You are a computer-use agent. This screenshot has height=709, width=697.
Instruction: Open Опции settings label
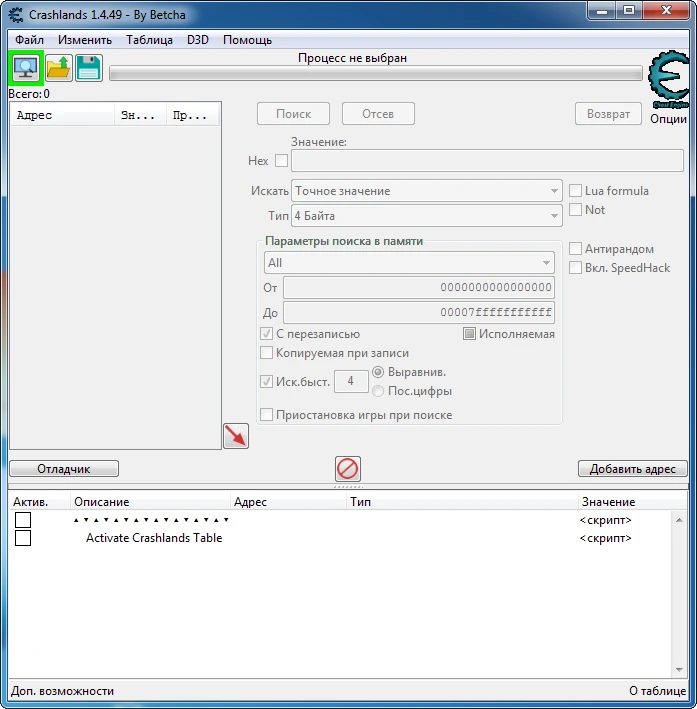click(669, 119)
